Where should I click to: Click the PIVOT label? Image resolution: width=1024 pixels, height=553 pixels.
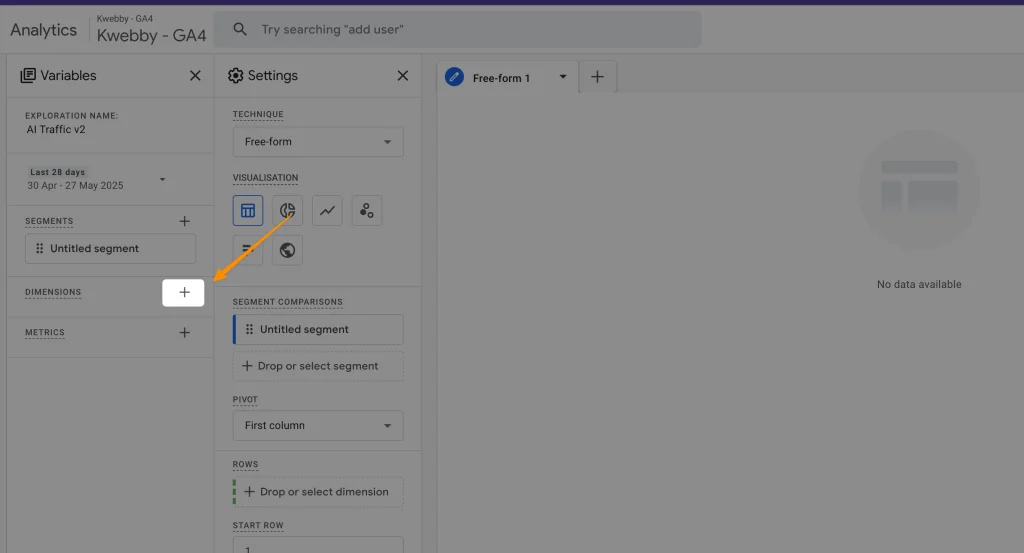(245, 400)
